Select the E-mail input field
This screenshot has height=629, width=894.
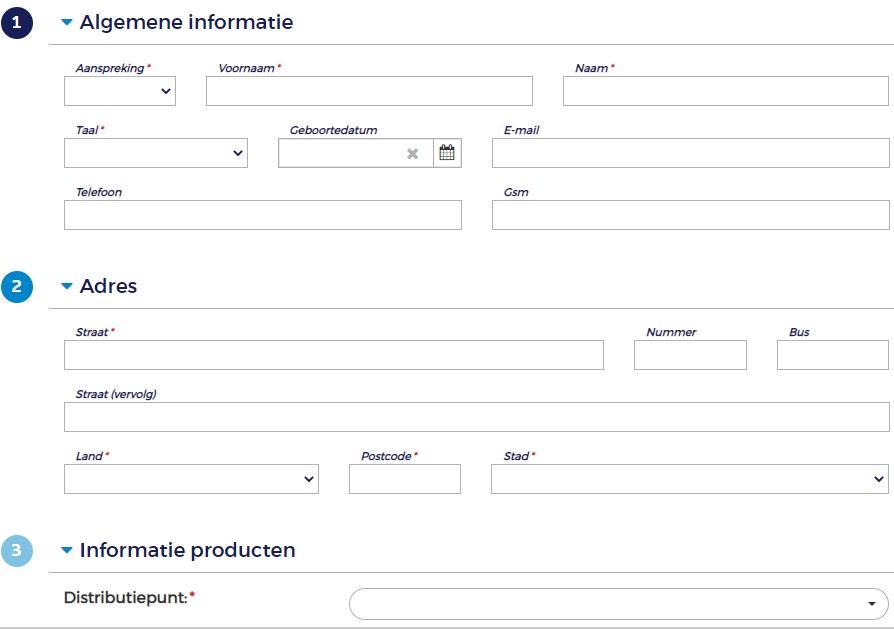(x=690, y=153)
